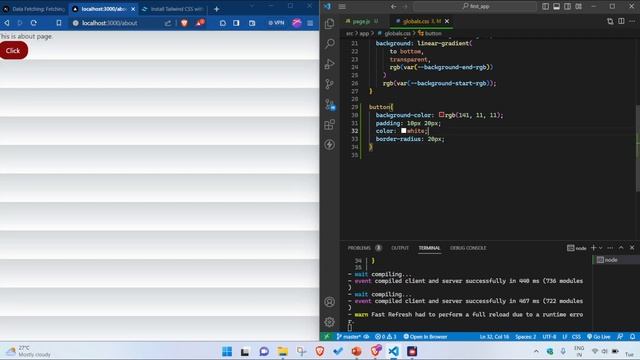Viewport: 640px width, 360px height.
Task: Click Open In Browser status item
Action: (425, 337)
